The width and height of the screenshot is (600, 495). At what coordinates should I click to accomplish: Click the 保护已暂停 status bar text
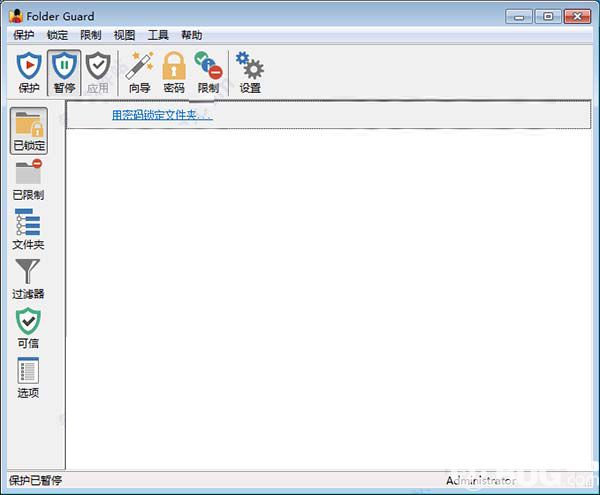coord(35,480)
